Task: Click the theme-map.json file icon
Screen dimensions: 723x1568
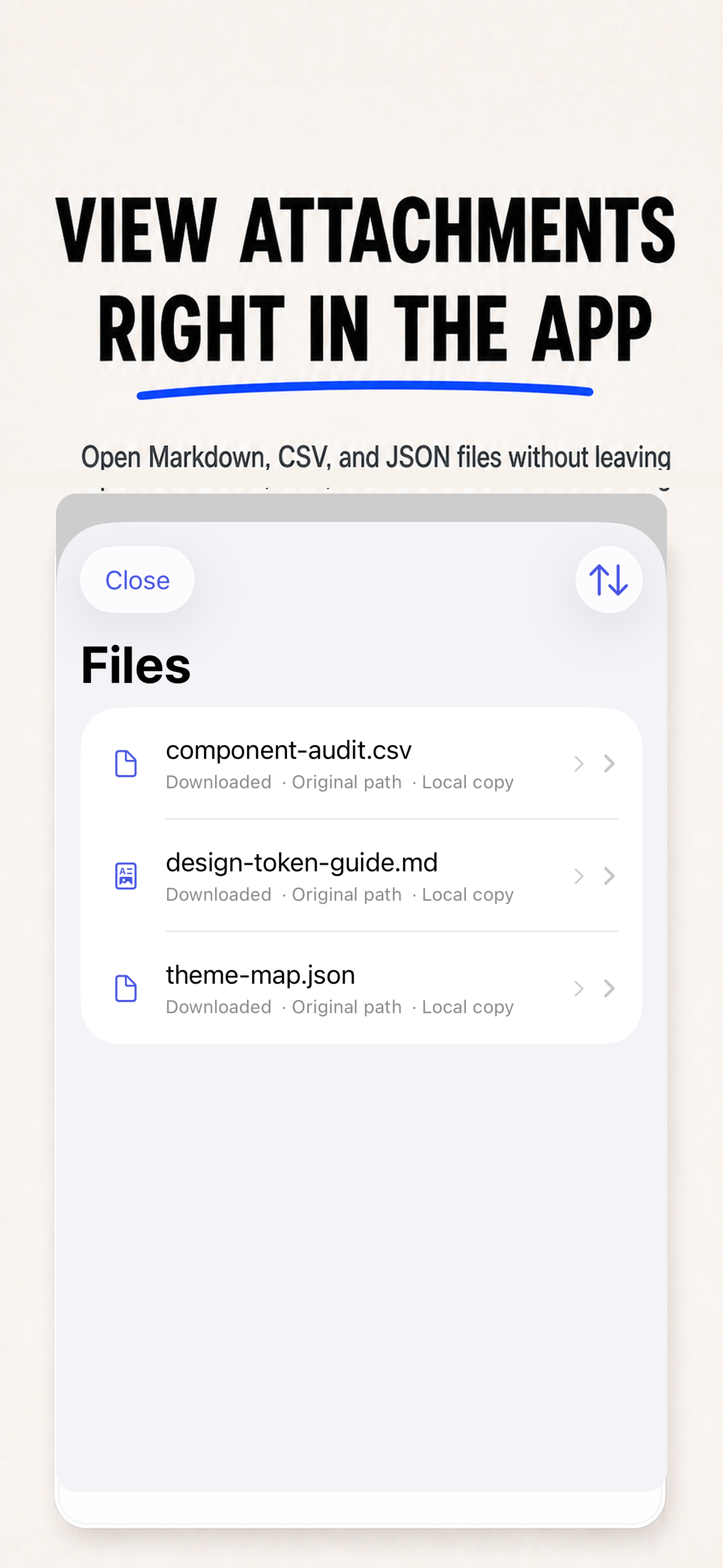Action: pyautogui.click(x=126, y=989)
